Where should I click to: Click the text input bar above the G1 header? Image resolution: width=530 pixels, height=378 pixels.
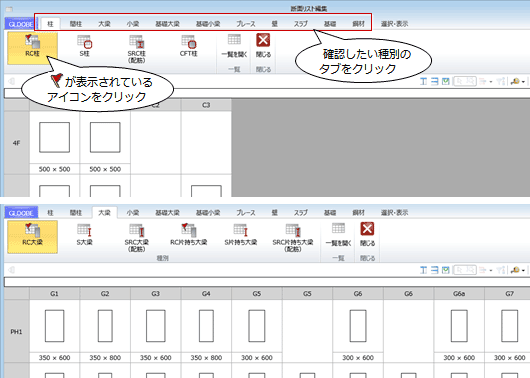(x=267, y=282)
